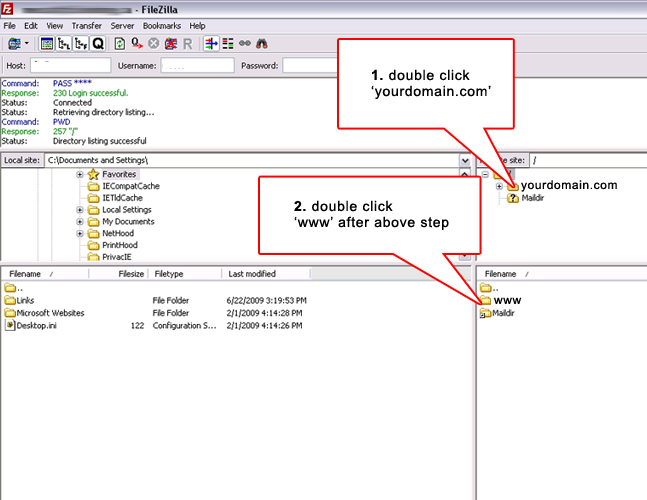Sort remote files by Filename column

[x=562, y=274]
